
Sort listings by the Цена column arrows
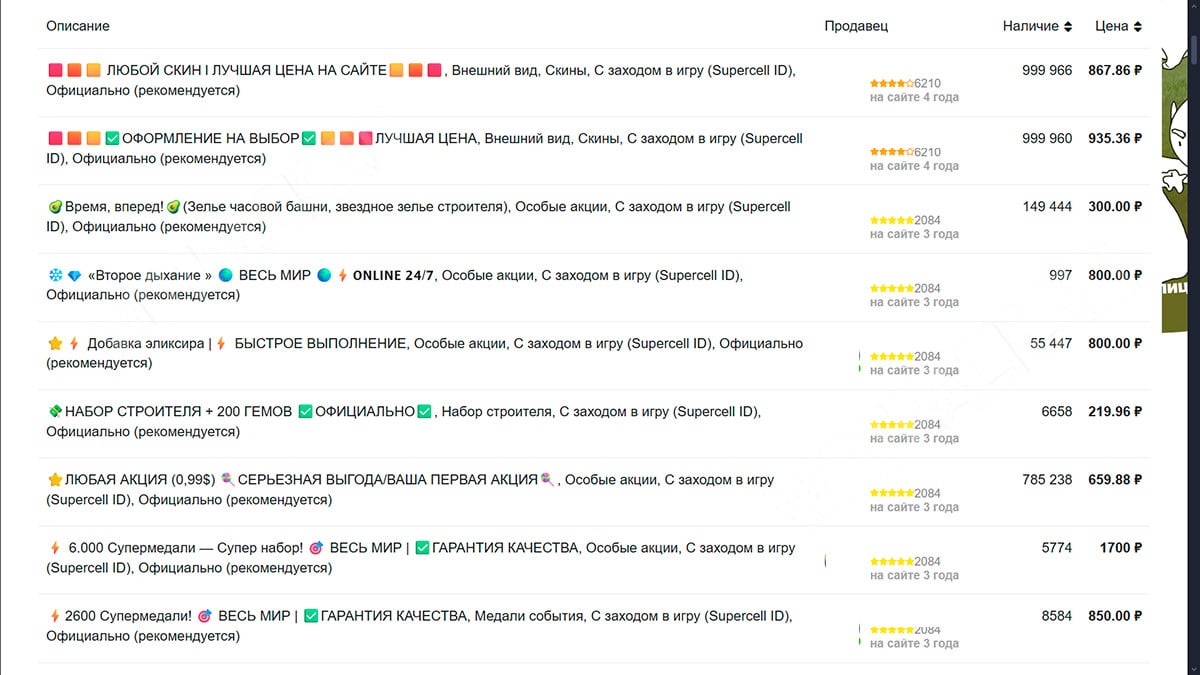click(1137, 27)
